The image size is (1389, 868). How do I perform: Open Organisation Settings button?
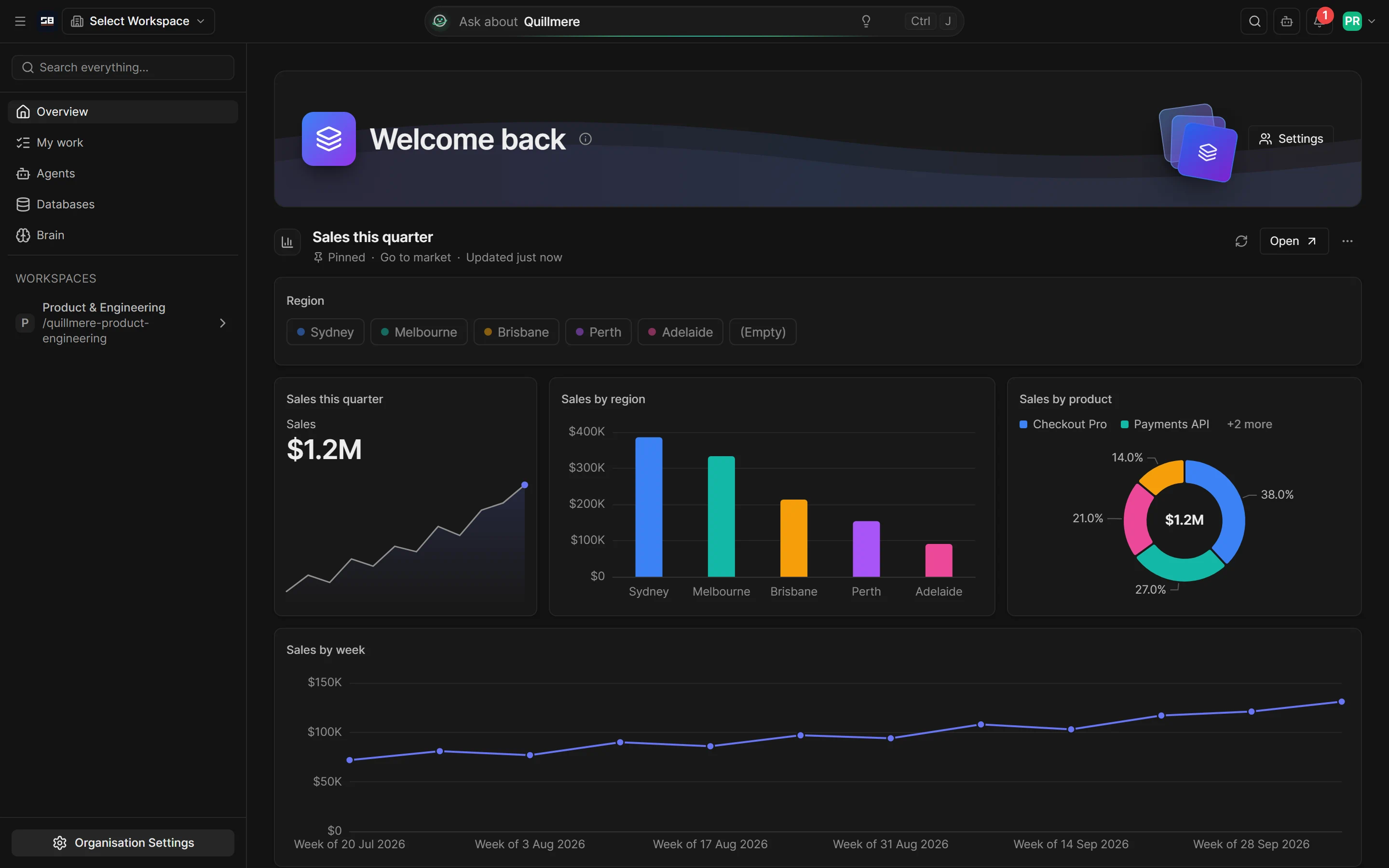click(123, 842)
